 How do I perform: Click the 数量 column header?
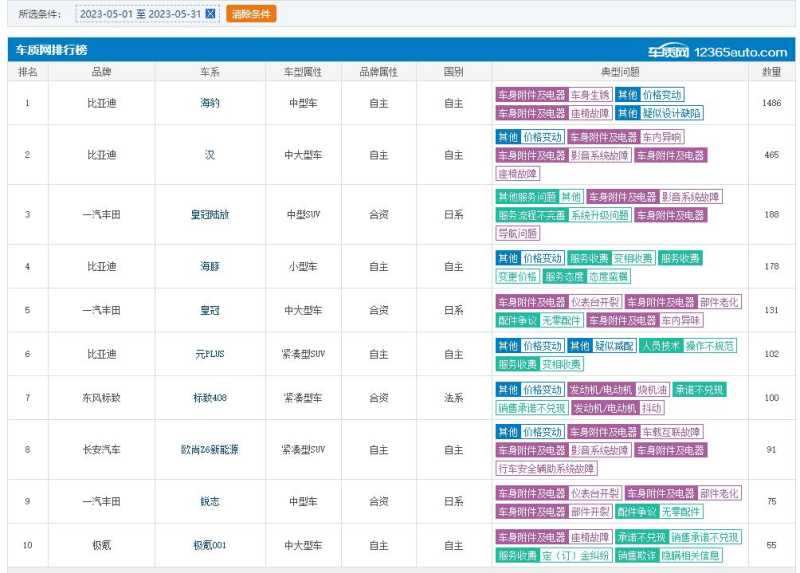point(771,72)
